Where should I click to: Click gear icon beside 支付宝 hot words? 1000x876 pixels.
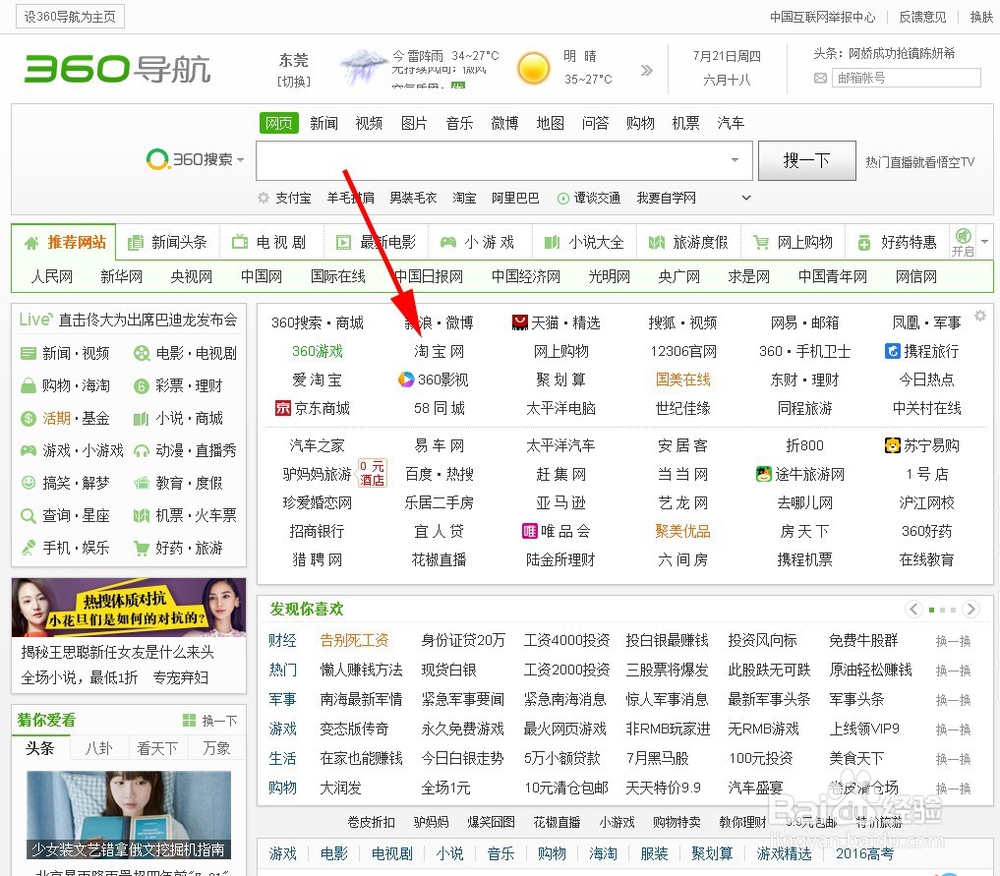point(263,198)
